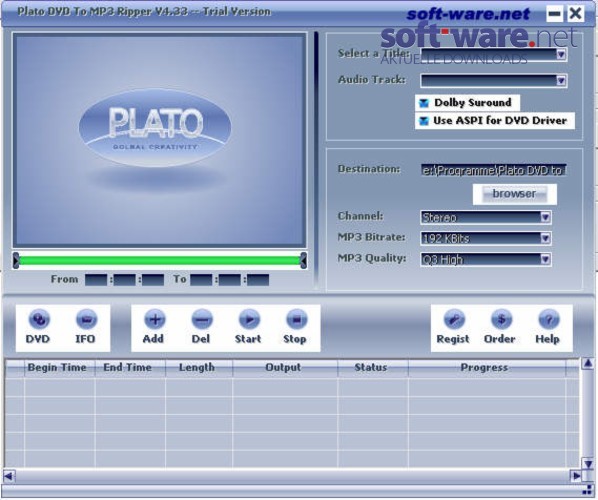Viewport: 598px width, 500px height.
Task: Toggle the Dolby Suround checkbox
Action: coord(424,103)
